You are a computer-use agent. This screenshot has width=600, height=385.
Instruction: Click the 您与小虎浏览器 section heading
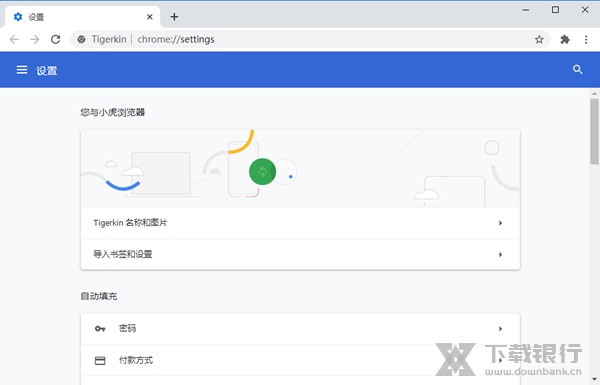pos(112,112)
